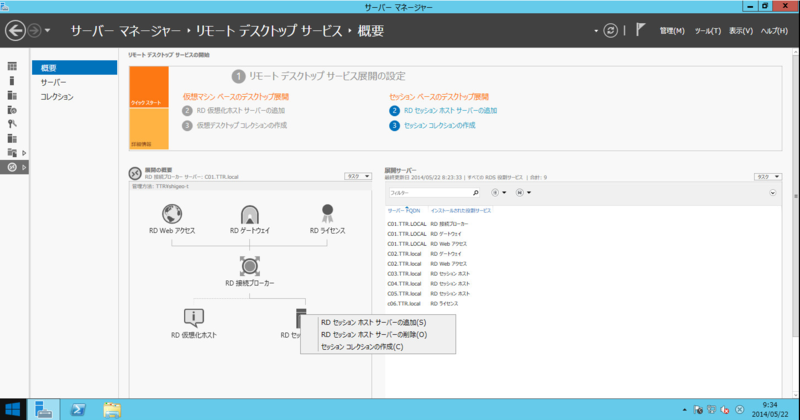Click RD セッション ホスト サーバーの追加 link

coord(451,110)
